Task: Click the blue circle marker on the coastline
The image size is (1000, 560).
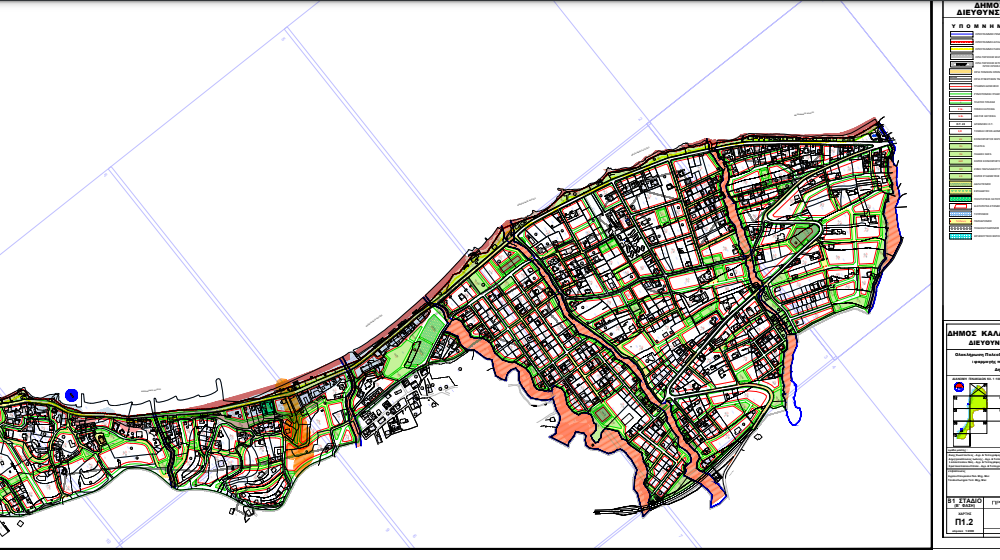Action: (71, 396)
